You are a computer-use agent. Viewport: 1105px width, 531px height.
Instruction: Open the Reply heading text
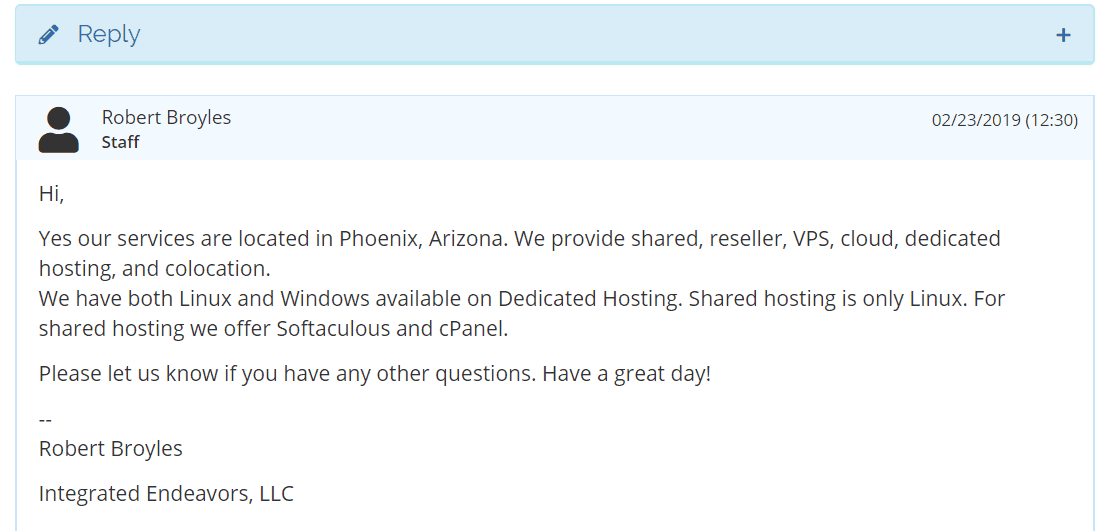(x=109, y=34)
